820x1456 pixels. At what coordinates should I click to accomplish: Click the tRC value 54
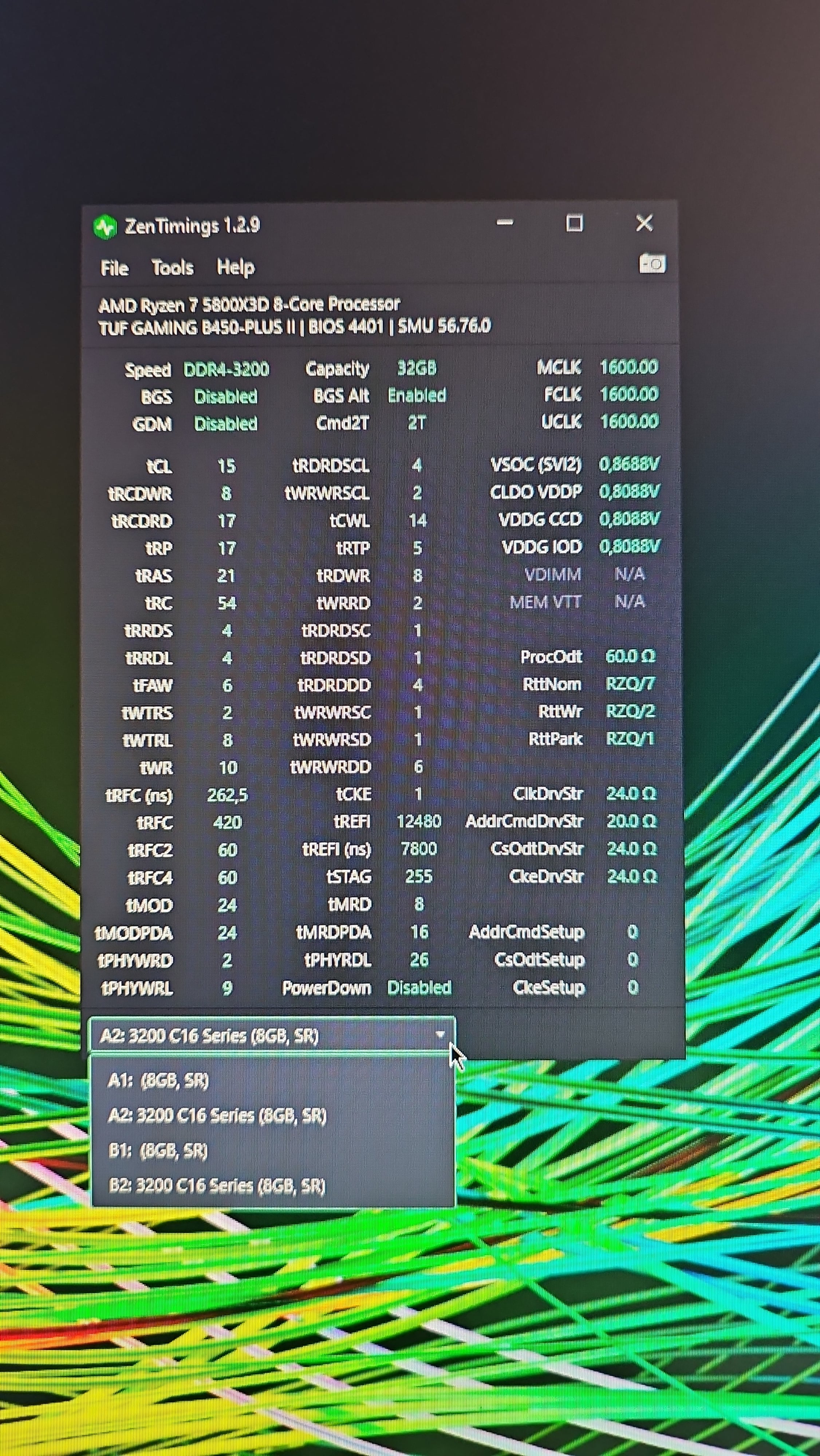pos(227,603)
